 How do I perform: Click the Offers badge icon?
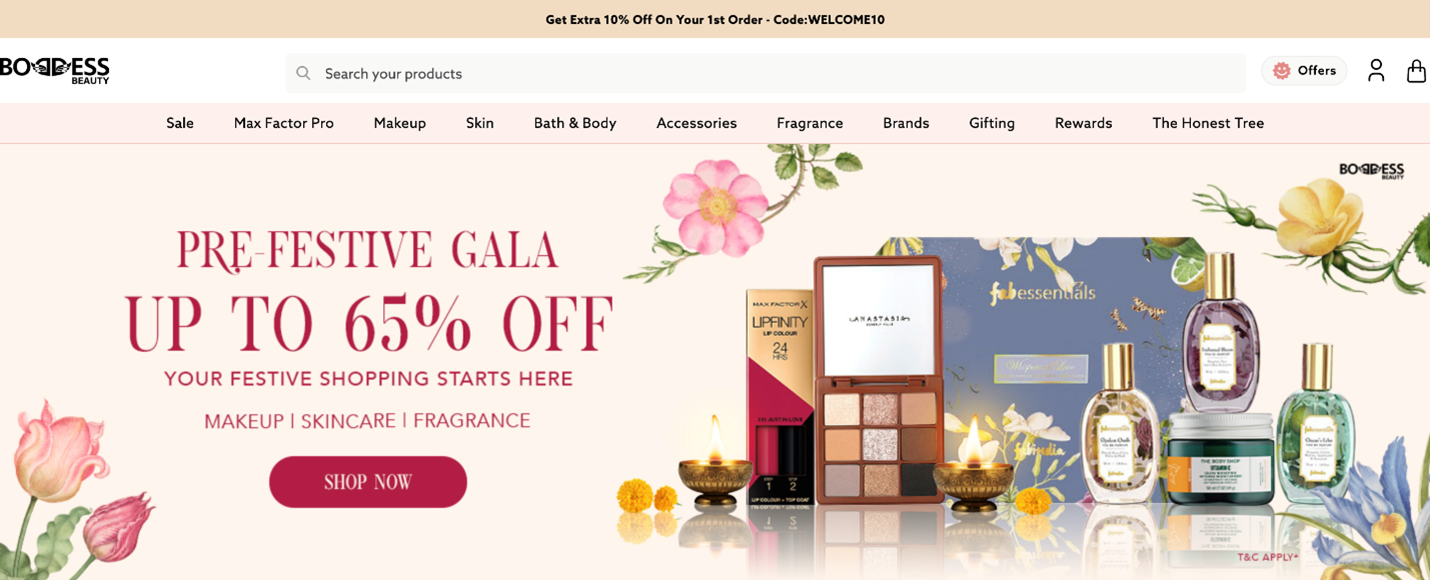click(x=1281, y=70)
